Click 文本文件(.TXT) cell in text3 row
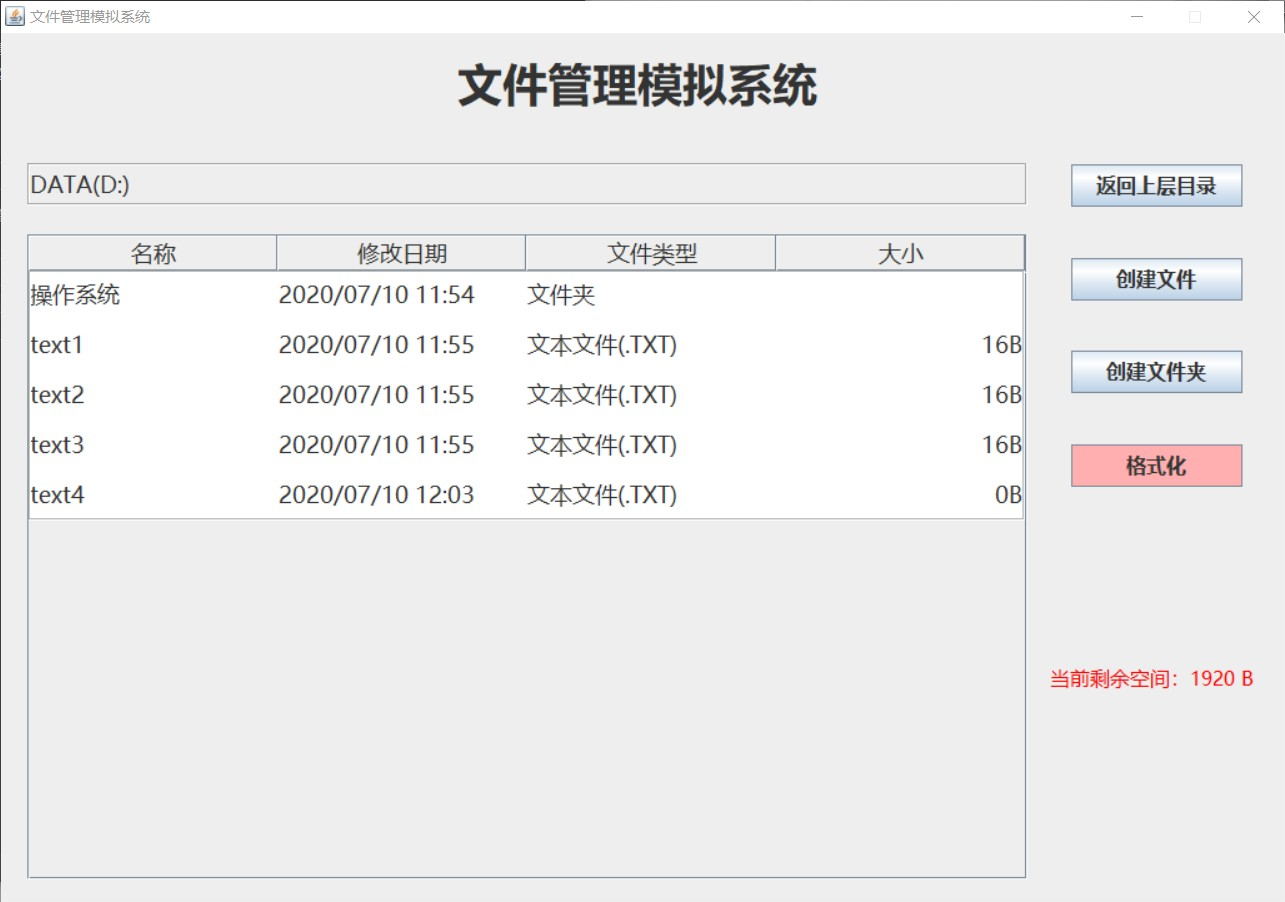The height and width of the screenshot is (902, 1285). point(602,445)
